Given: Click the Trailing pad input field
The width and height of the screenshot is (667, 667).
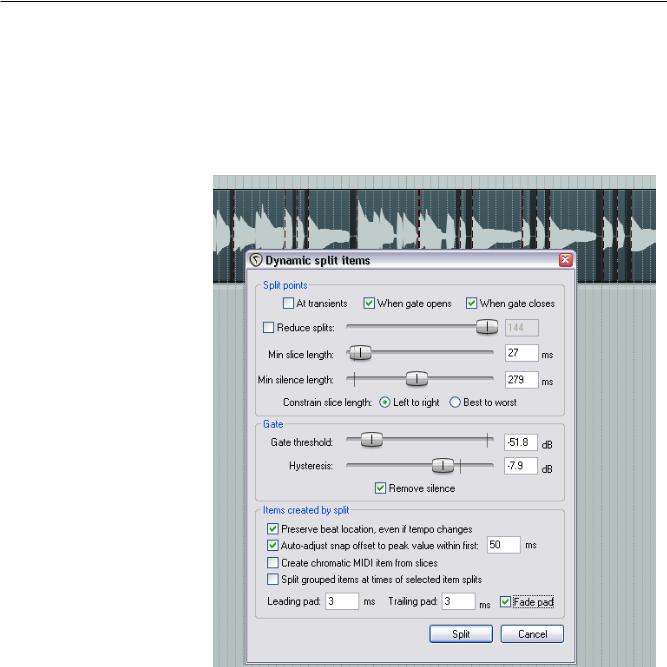Looking at the screenshot, I should (x=458, y=601).
